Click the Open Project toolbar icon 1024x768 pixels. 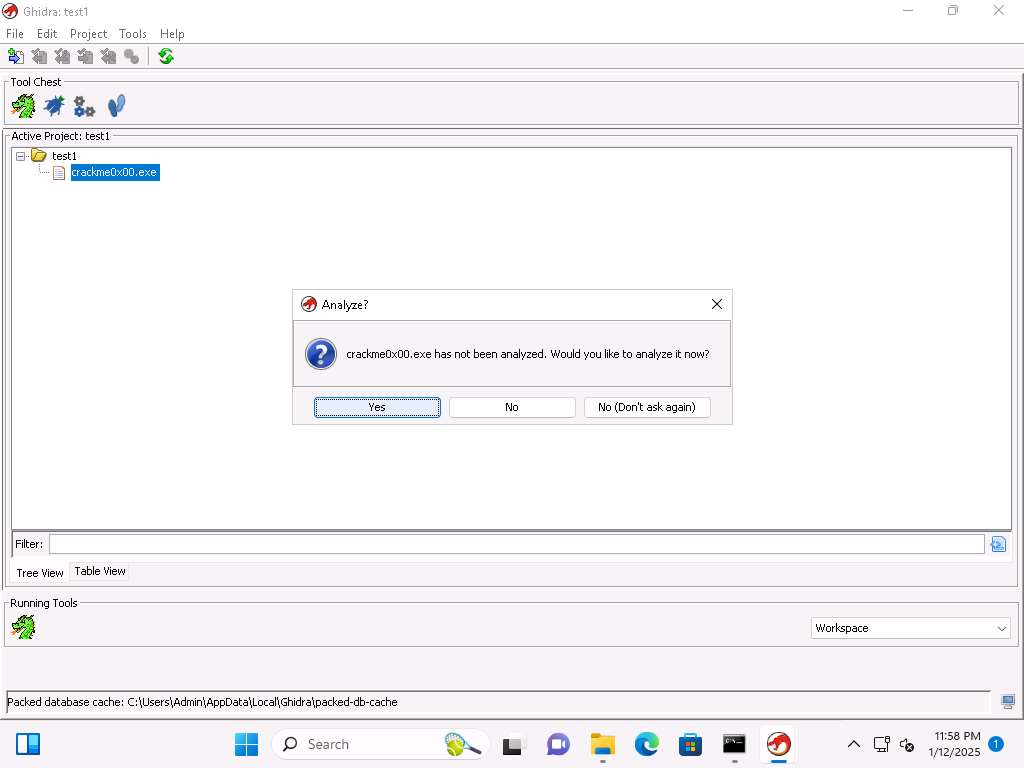tap(39, 57)
